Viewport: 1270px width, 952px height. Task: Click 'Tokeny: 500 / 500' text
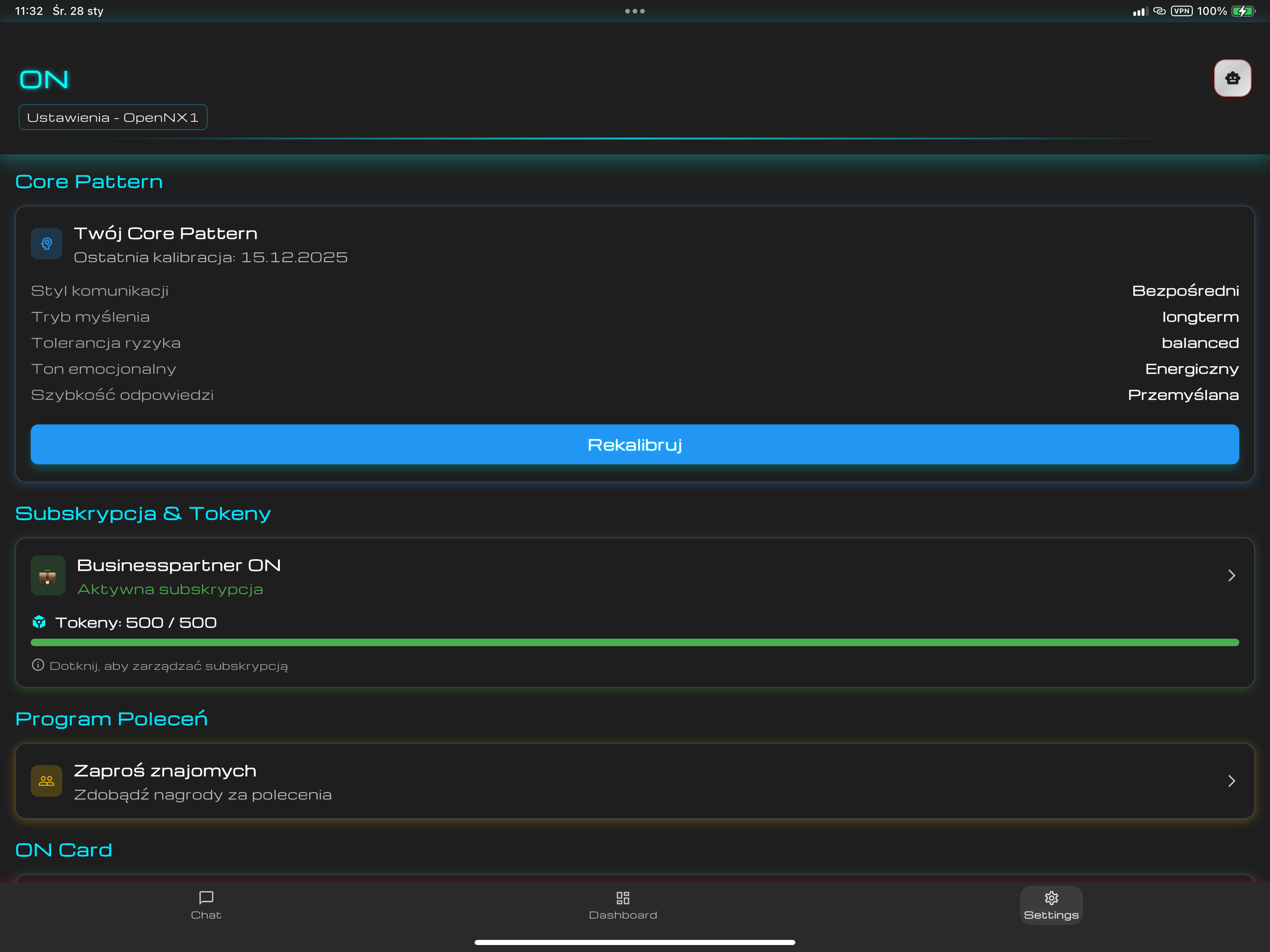[136, 622]
